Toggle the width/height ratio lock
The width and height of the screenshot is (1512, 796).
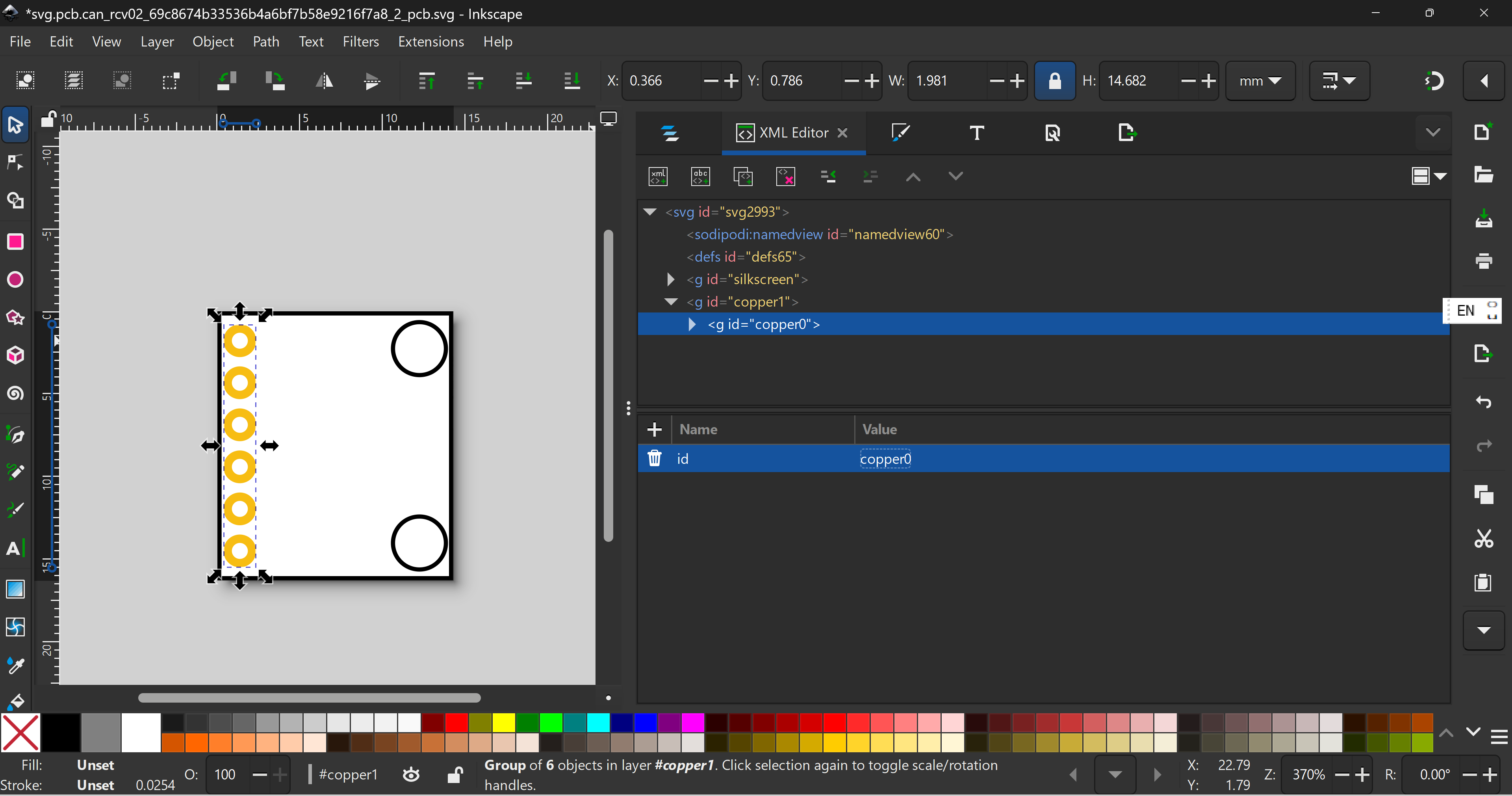point(1054,80)
